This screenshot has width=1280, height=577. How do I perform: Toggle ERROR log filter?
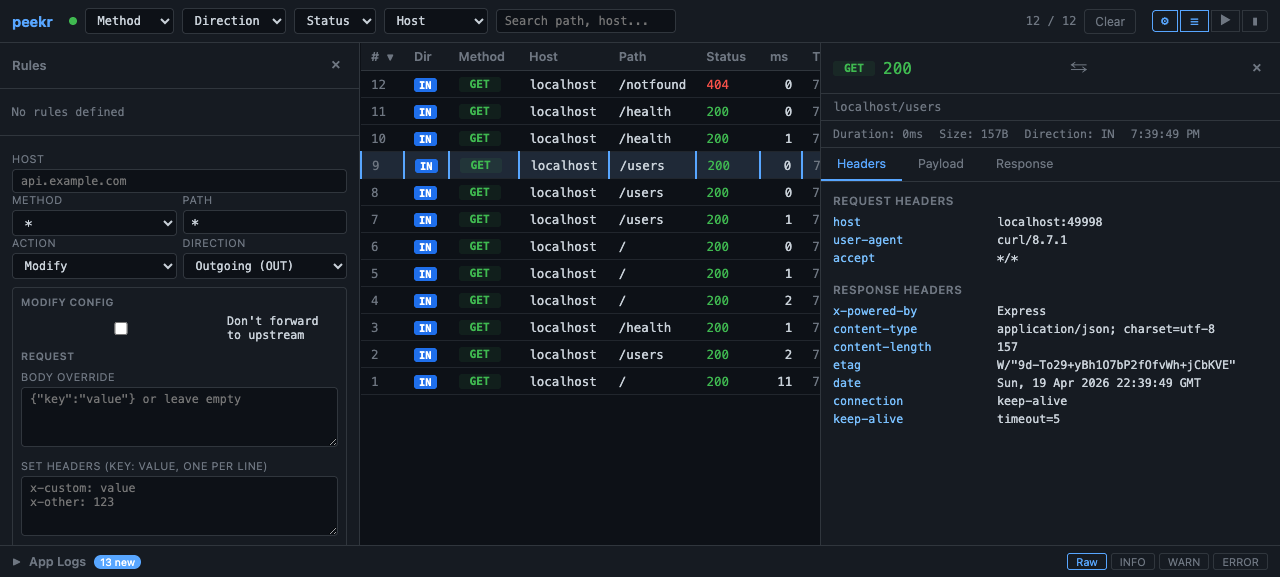1240,562
